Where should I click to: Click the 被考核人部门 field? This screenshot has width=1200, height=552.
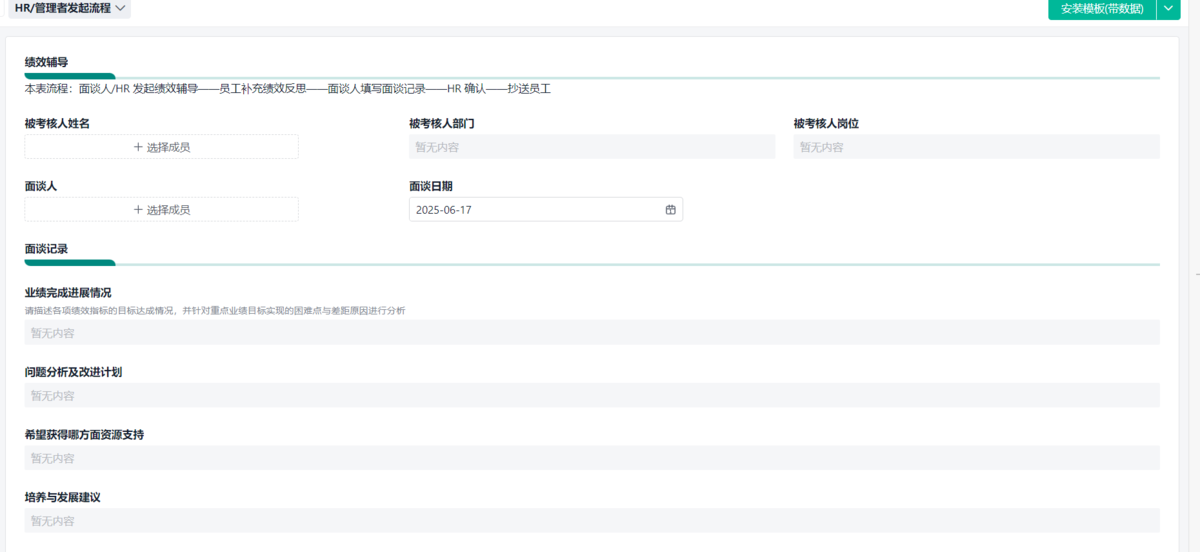tap(592, 147)
